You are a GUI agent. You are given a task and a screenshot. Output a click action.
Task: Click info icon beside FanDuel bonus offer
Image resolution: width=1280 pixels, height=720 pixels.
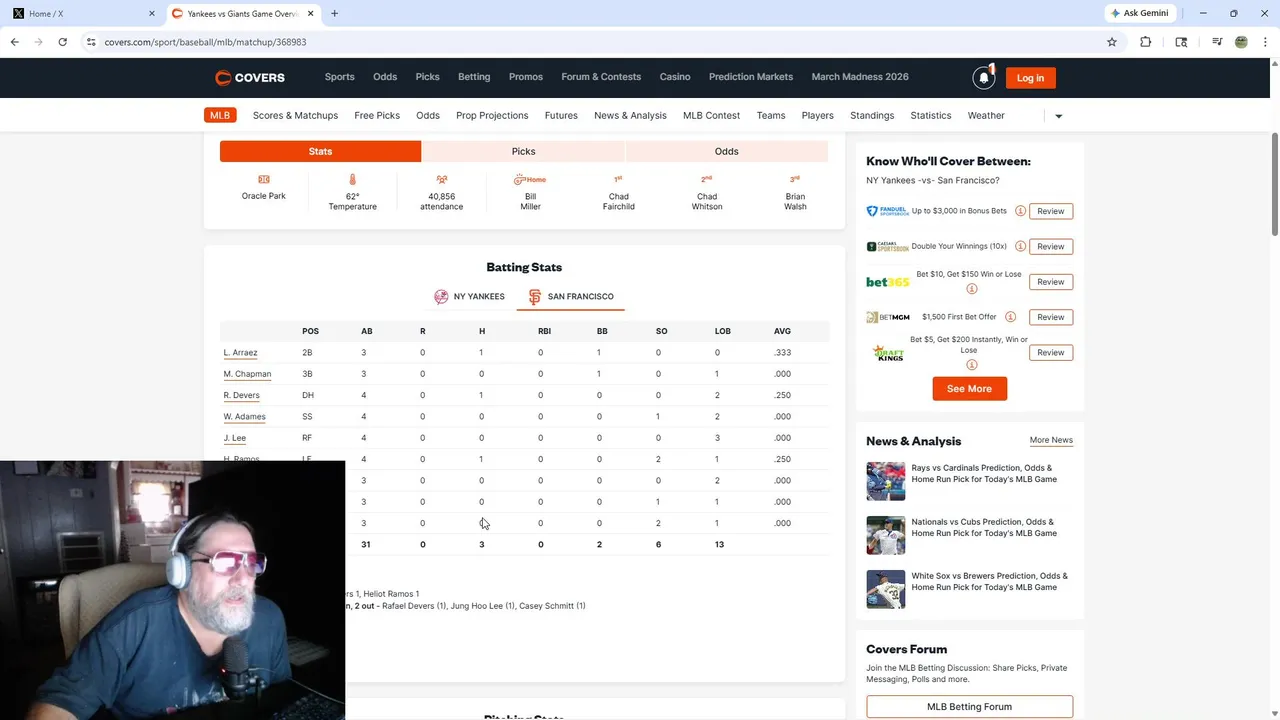[1020, 211]
